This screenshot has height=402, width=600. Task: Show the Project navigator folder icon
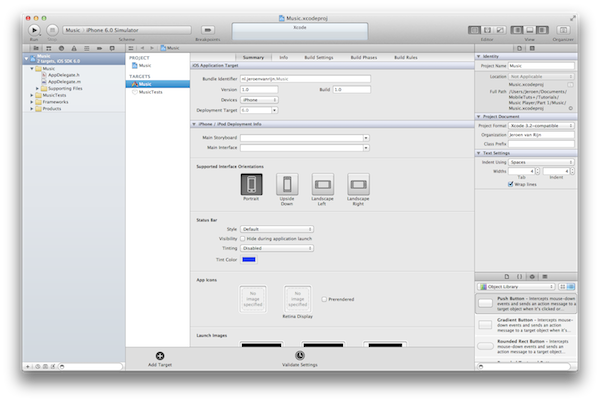click(x=36, y=48)
